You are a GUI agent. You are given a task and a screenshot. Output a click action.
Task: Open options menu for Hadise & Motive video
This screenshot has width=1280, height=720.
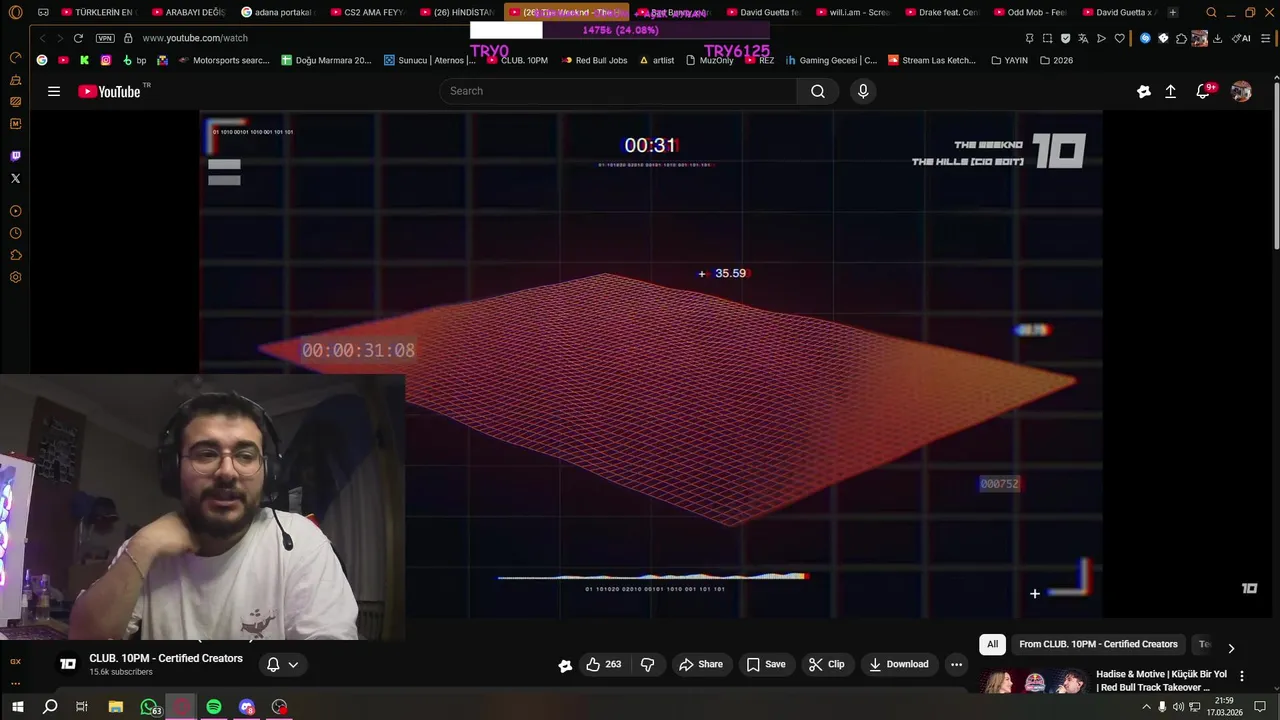point(1242,676)
